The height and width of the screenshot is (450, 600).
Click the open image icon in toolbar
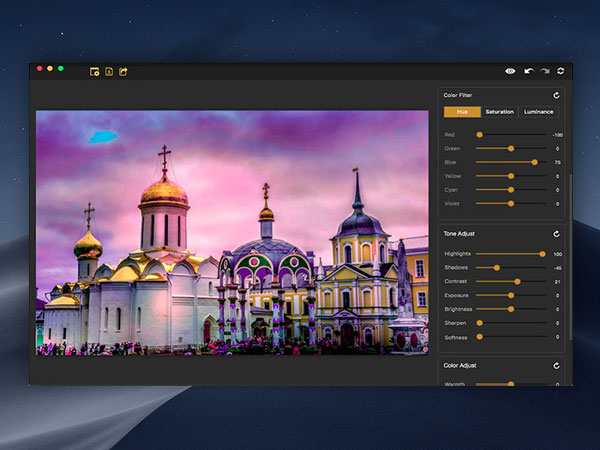point(95,72)
